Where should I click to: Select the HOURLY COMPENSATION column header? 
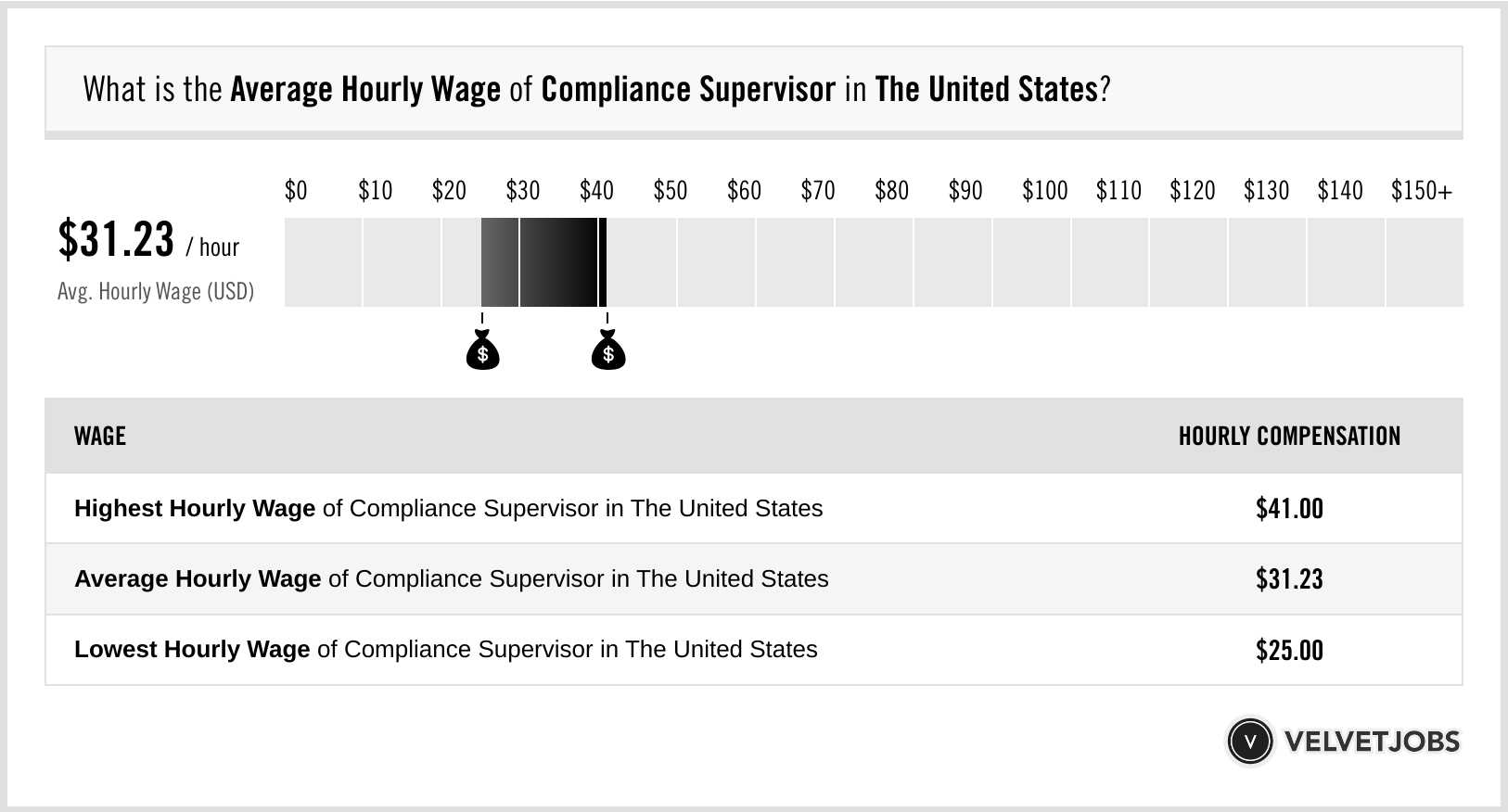(1289, 436)
